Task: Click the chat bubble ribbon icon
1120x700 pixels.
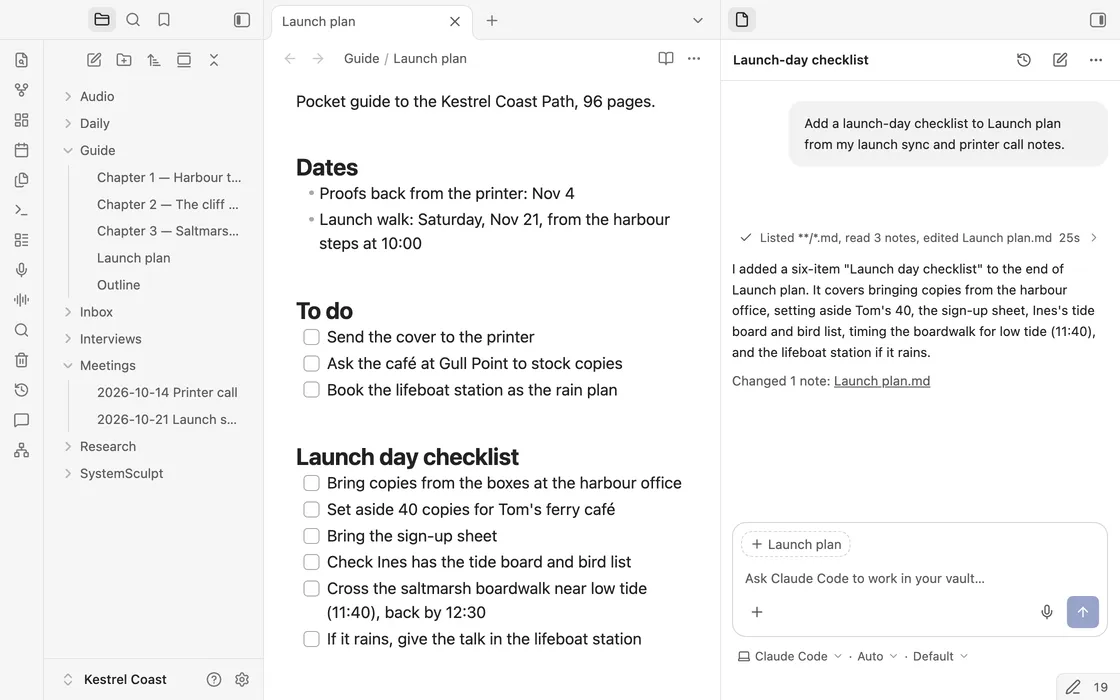Action: (21, 420)
